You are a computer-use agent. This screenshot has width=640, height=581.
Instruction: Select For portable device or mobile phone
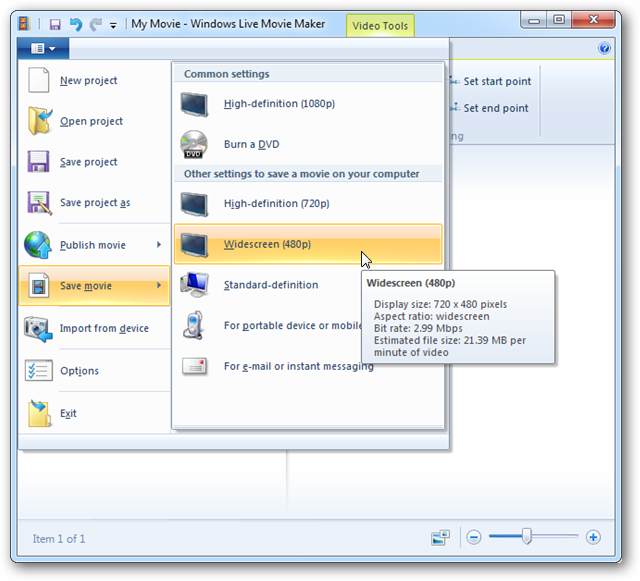(290, 326)
